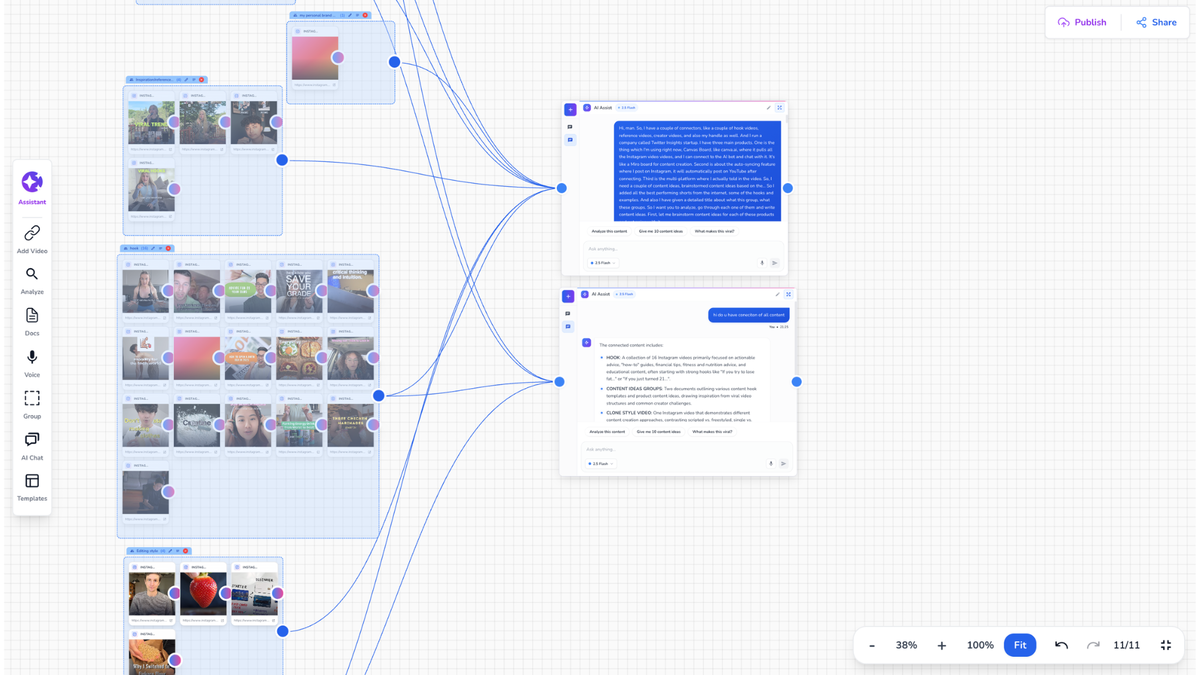Select highlighted chat tab in lower AI sidebar

click(x=568, y=326)
